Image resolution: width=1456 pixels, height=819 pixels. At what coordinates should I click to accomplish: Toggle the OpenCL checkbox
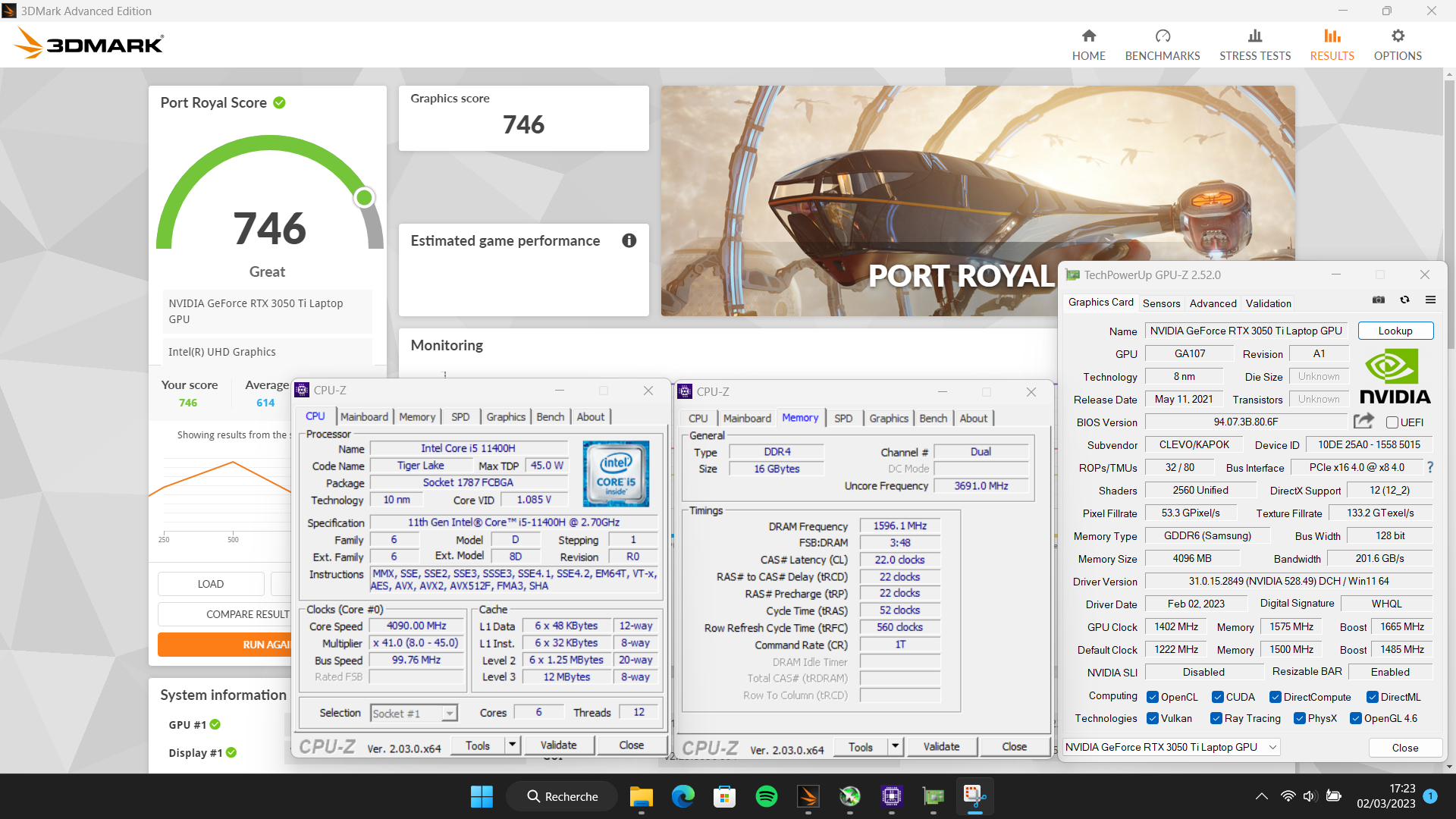pos(1152,697)
